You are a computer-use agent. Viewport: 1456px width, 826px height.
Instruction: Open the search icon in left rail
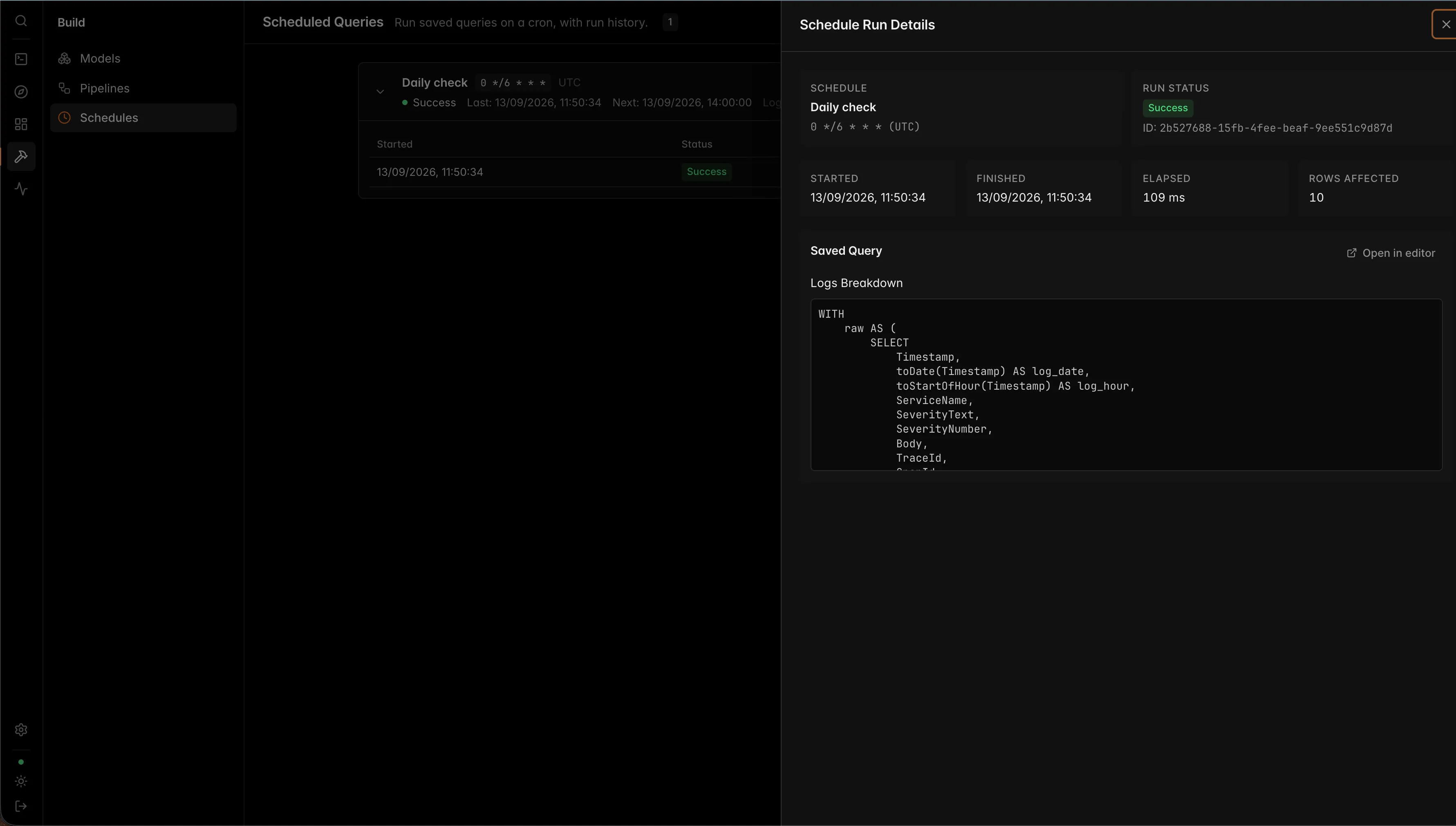tap(21, 21)
